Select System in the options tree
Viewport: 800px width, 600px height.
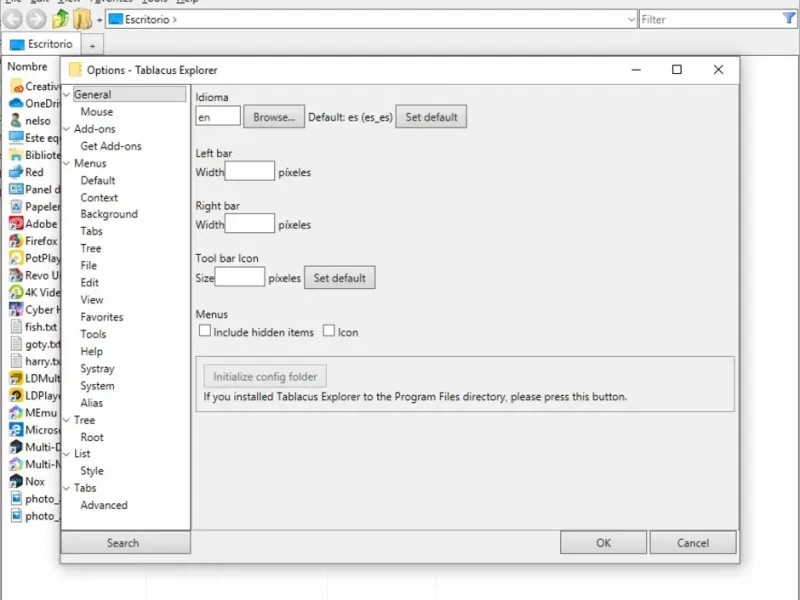(x=97, y=386)
